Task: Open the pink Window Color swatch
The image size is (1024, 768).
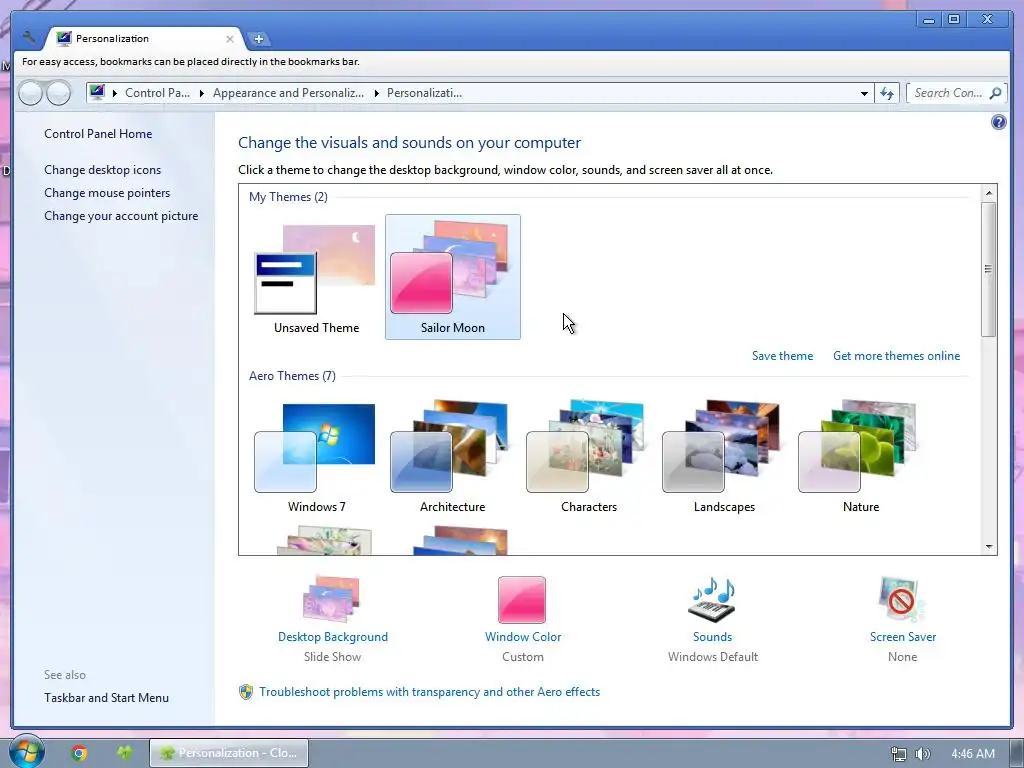Action: click(522, 600)
